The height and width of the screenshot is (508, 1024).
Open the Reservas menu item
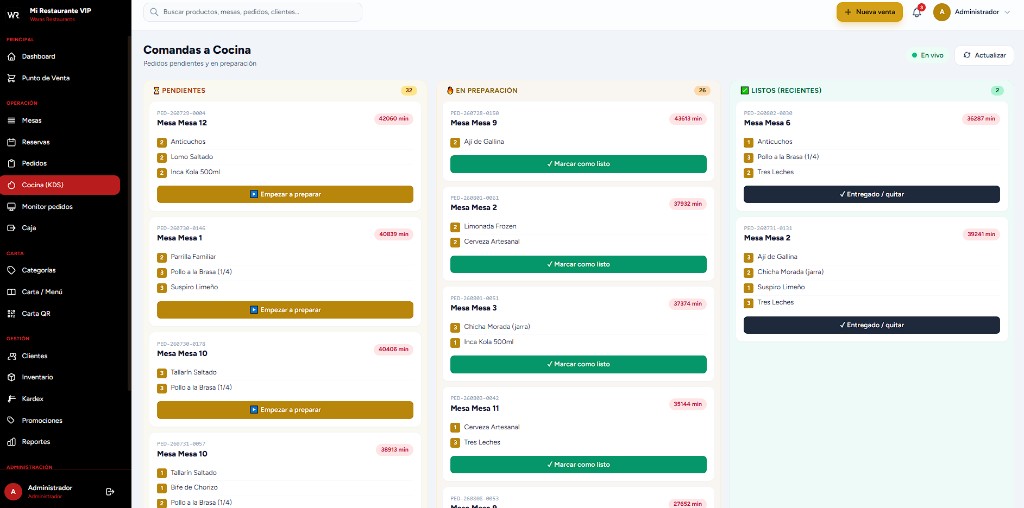coord(60,142)
